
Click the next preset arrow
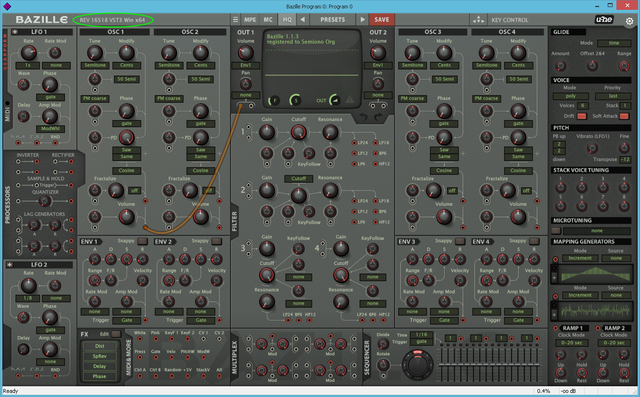click(x=362, y=20)
